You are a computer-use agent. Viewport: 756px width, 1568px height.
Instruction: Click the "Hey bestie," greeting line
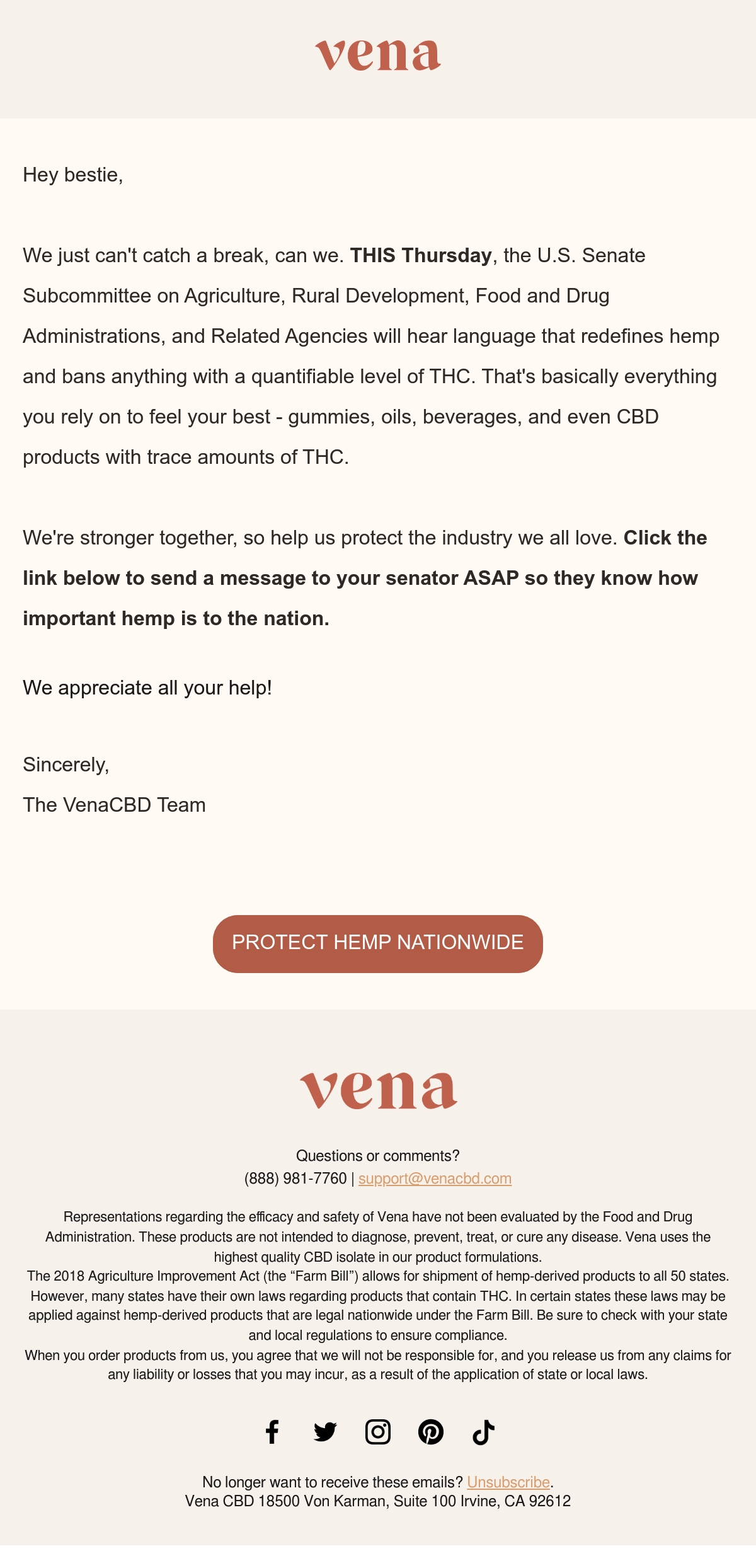tap(73, 175)
